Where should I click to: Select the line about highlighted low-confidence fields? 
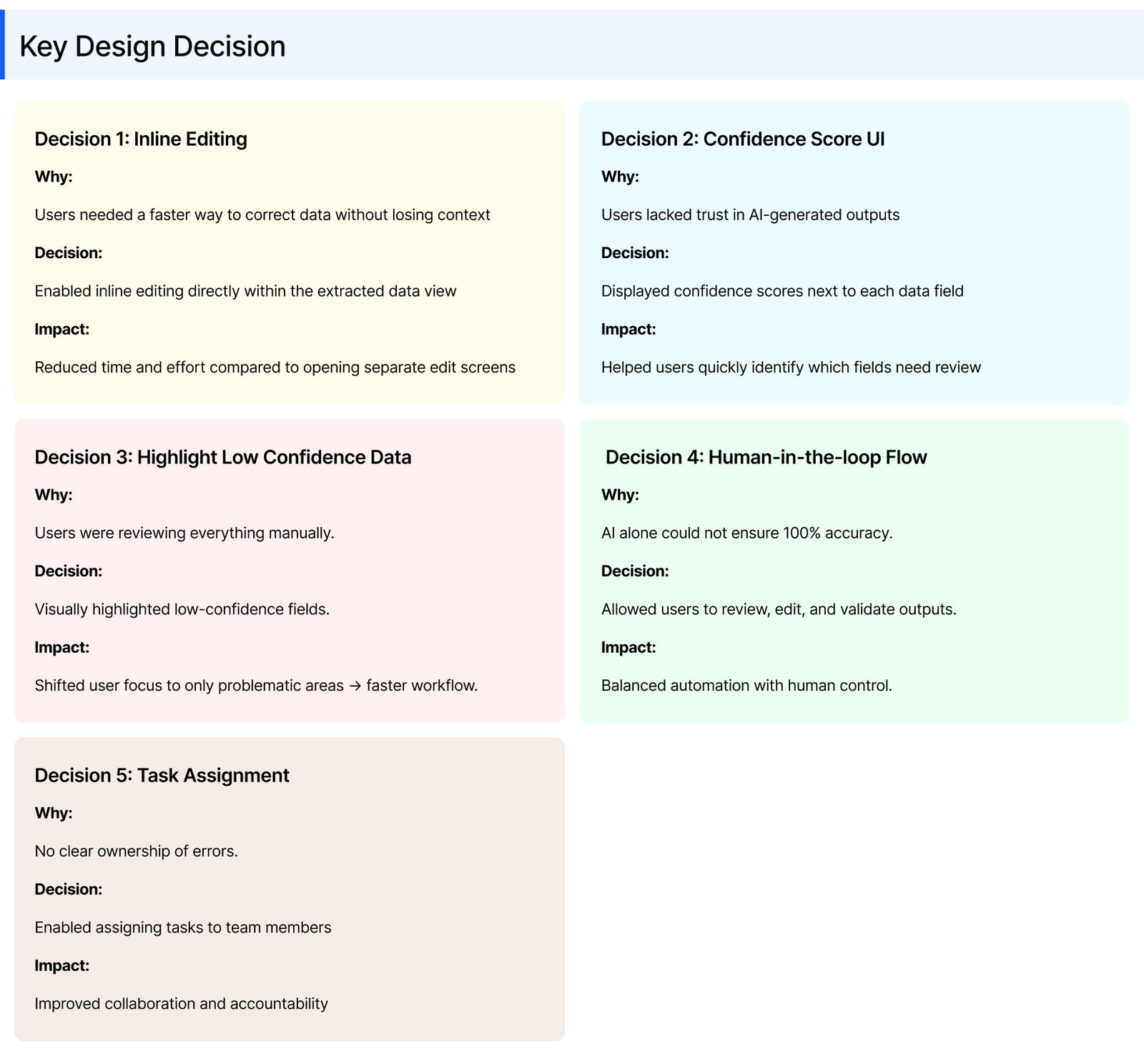[x=182, y=609]
